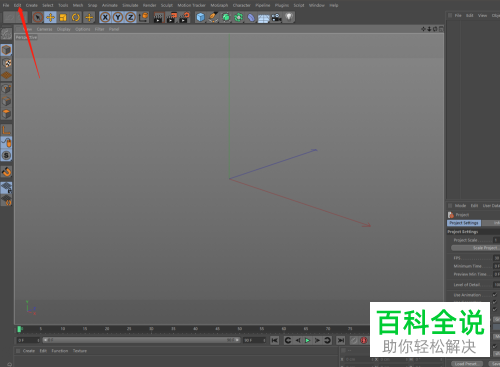Add a Cube primitive object
Image resolution: width=500 pixels, height=367 pixels.
pos(200,17)
